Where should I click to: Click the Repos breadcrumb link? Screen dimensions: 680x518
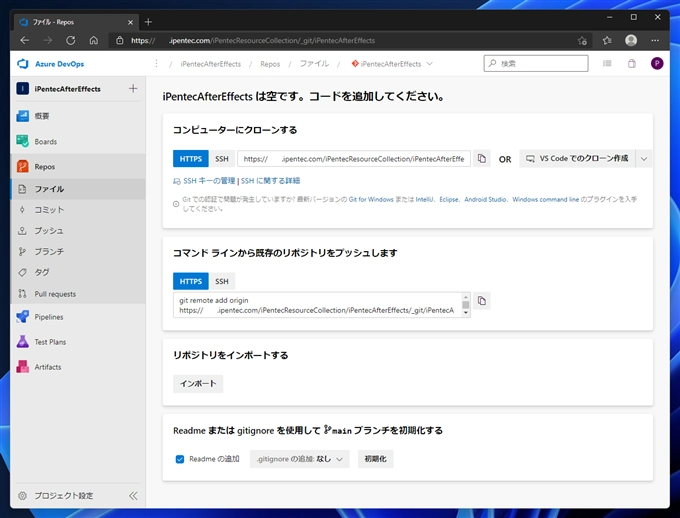click(x=270, y=64)
